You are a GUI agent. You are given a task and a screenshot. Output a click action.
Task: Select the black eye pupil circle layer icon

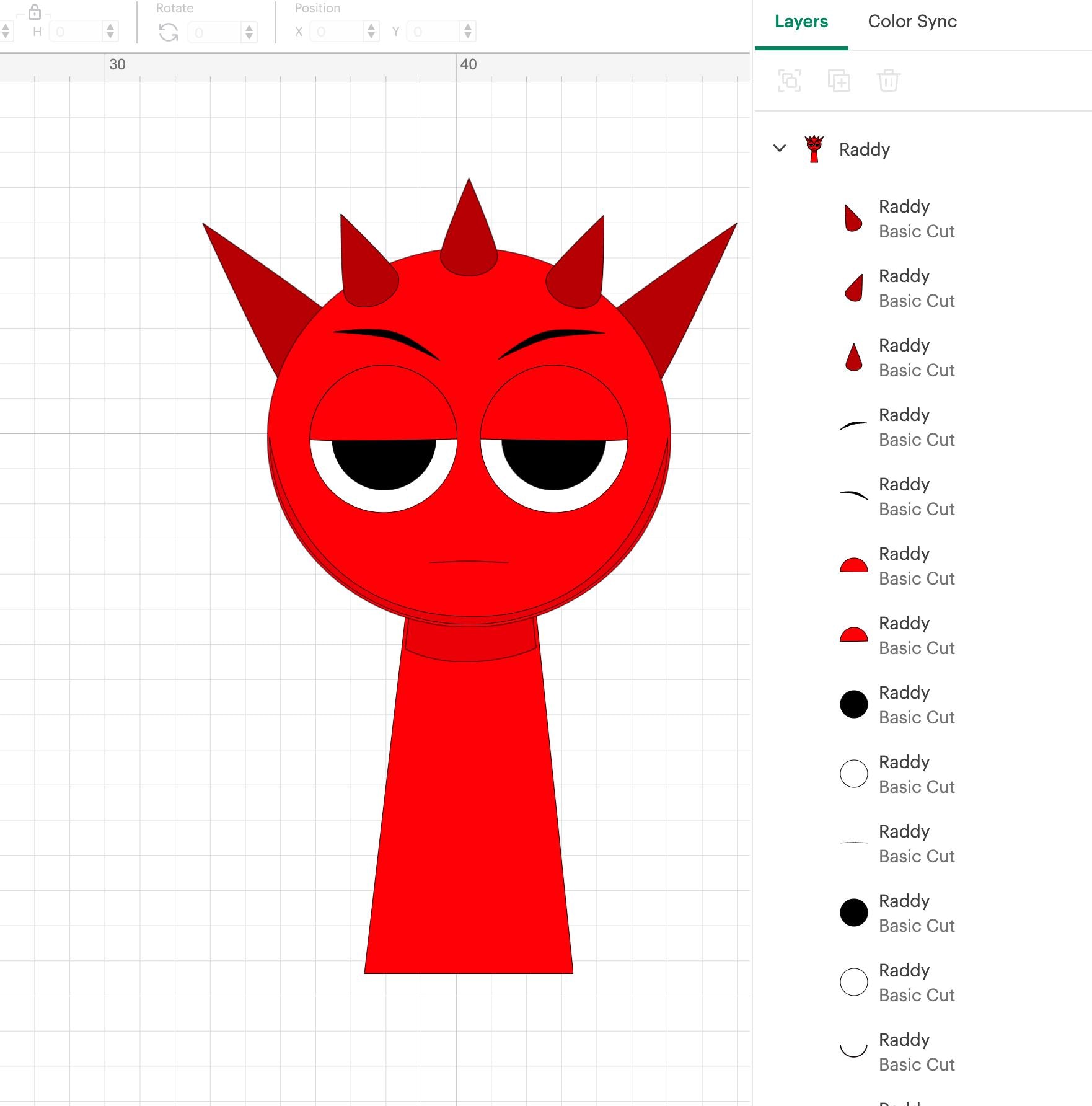pyautogui.click(x=853, y=704)
